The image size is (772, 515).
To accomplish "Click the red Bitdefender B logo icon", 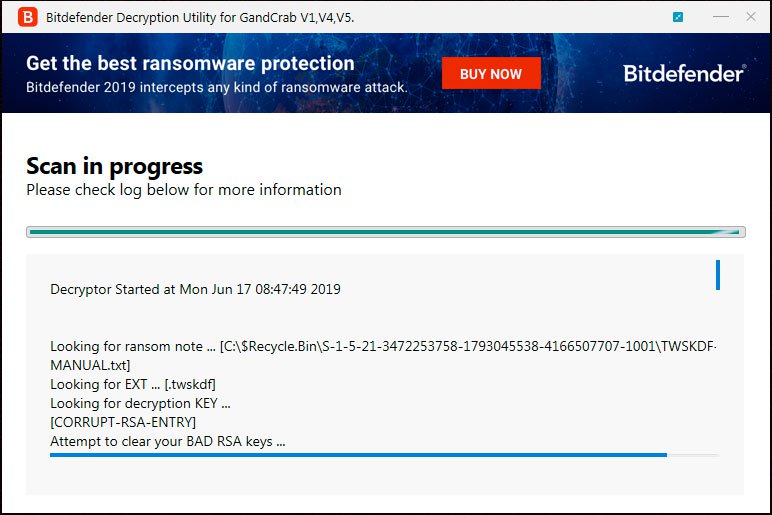I will [x=28, y=17].
